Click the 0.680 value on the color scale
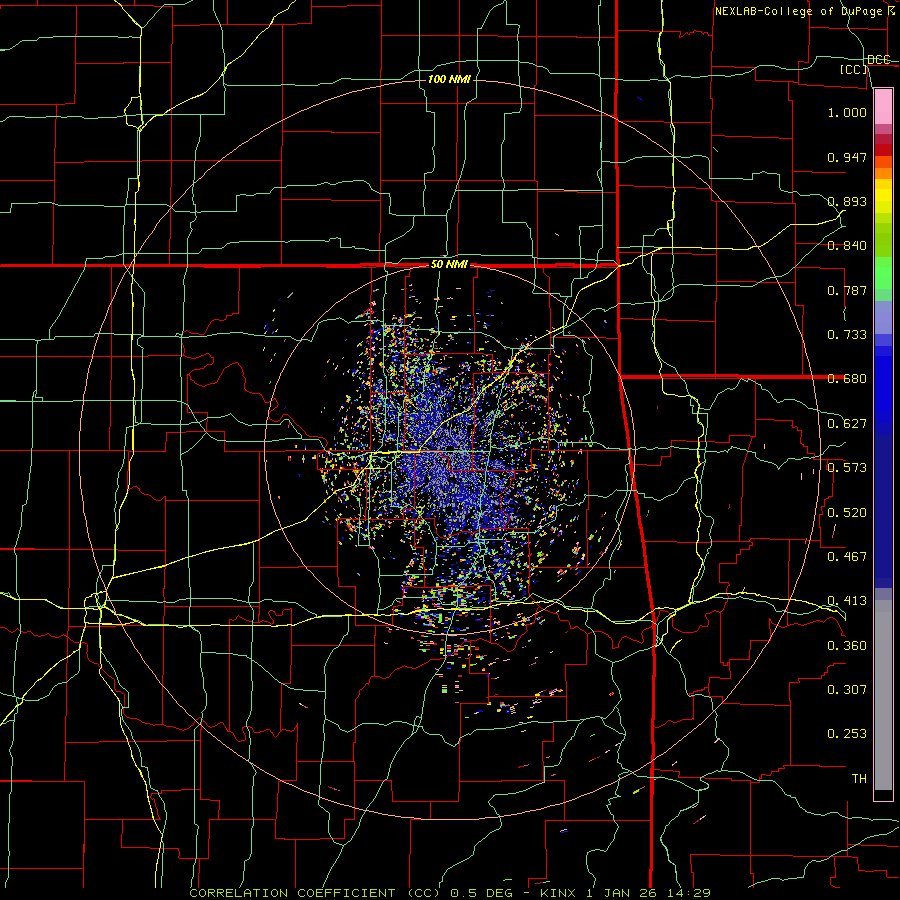 [x=847, y=379]
